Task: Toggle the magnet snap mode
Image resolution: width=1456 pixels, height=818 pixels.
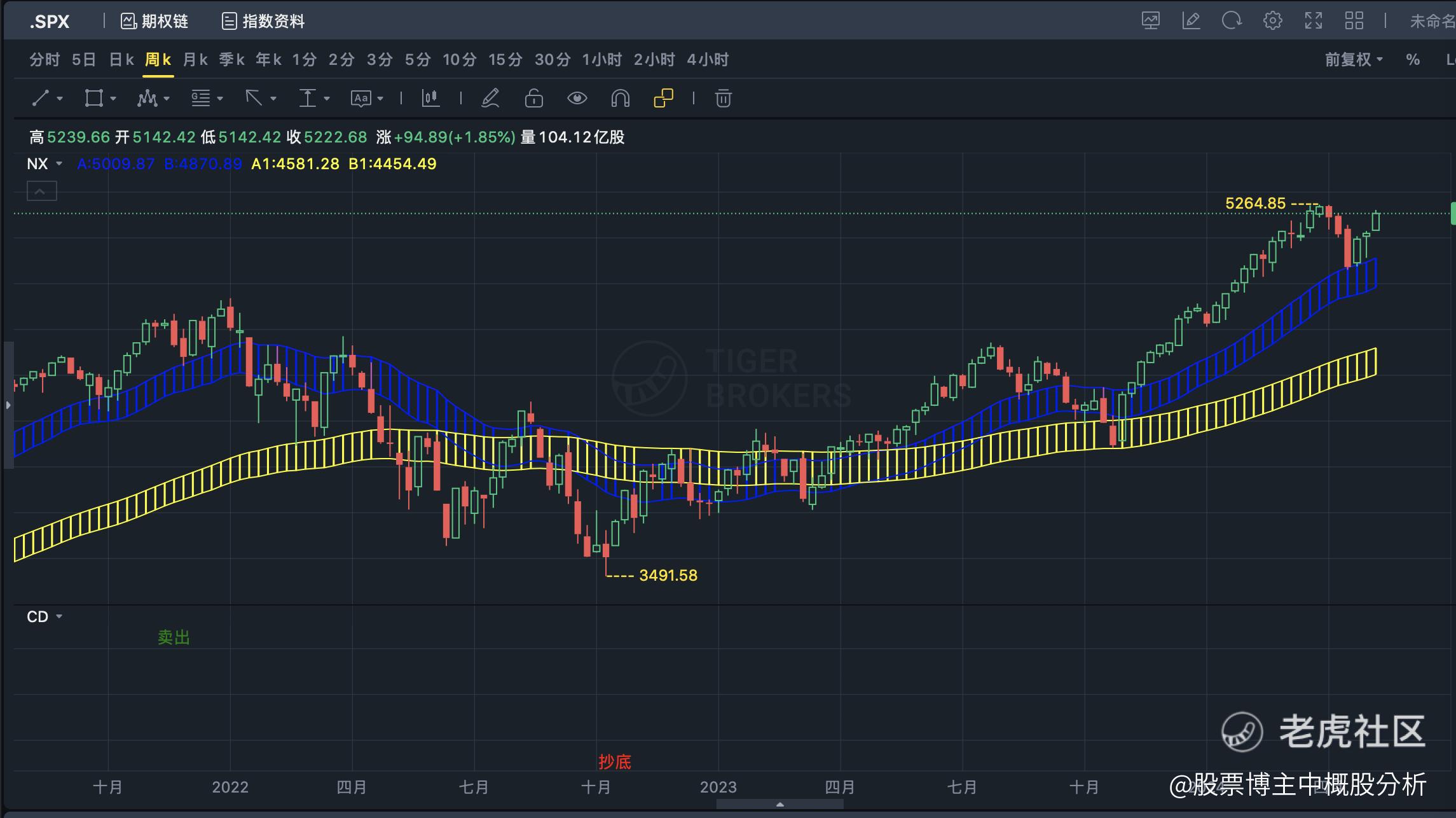Action: click(x=620, y=99)
